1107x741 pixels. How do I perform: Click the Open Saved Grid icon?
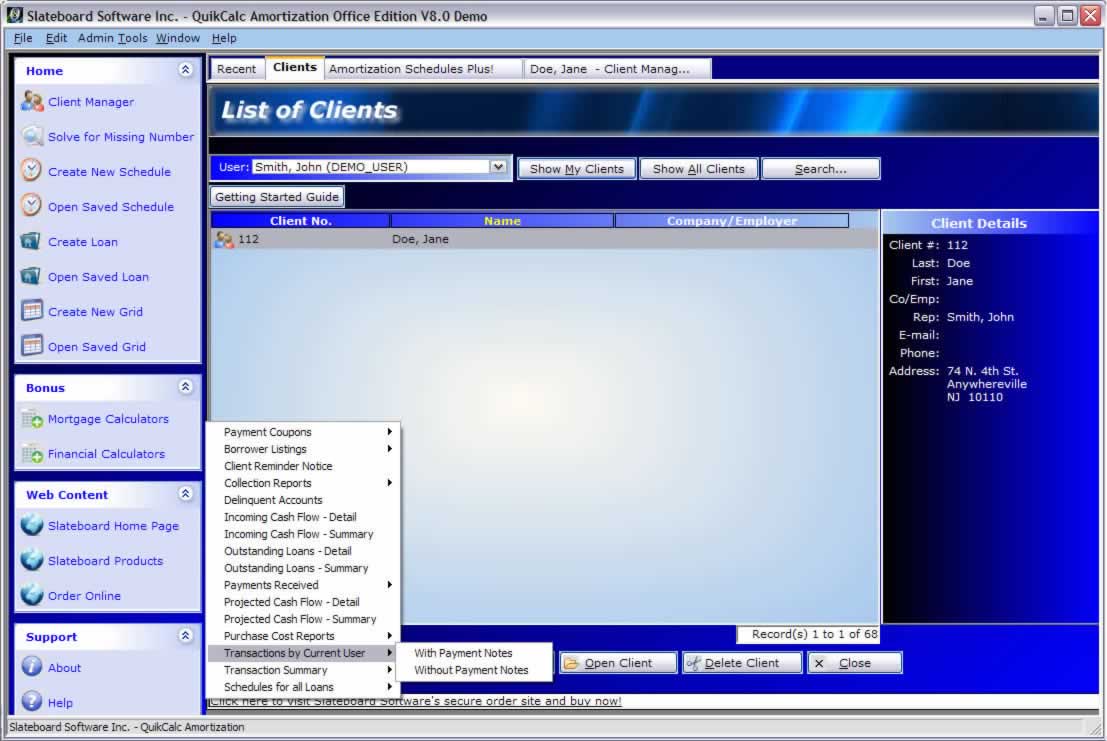pos(32,346)
